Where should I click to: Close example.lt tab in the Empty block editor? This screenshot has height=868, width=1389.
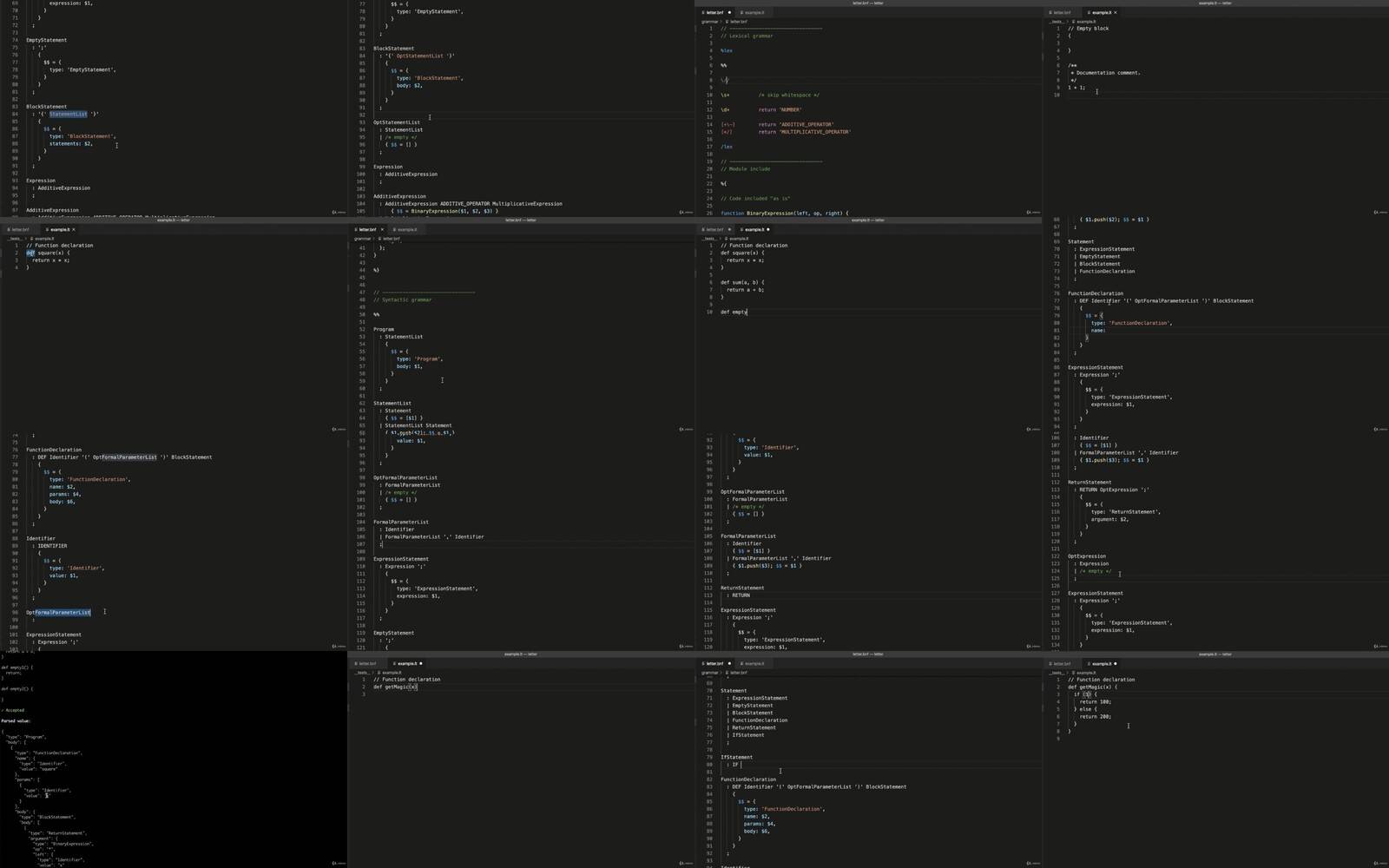coord(1115,13)
